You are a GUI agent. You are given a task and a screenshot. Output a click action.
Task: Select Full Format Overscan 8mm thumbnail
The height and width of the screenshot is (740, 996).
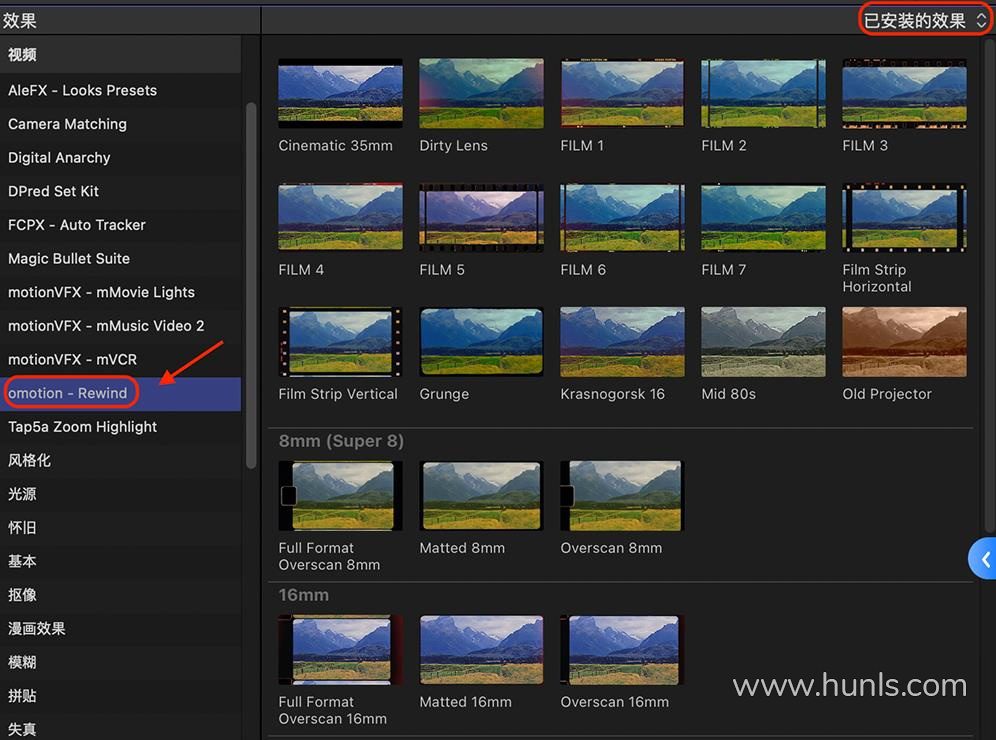(x=340, y=495)
